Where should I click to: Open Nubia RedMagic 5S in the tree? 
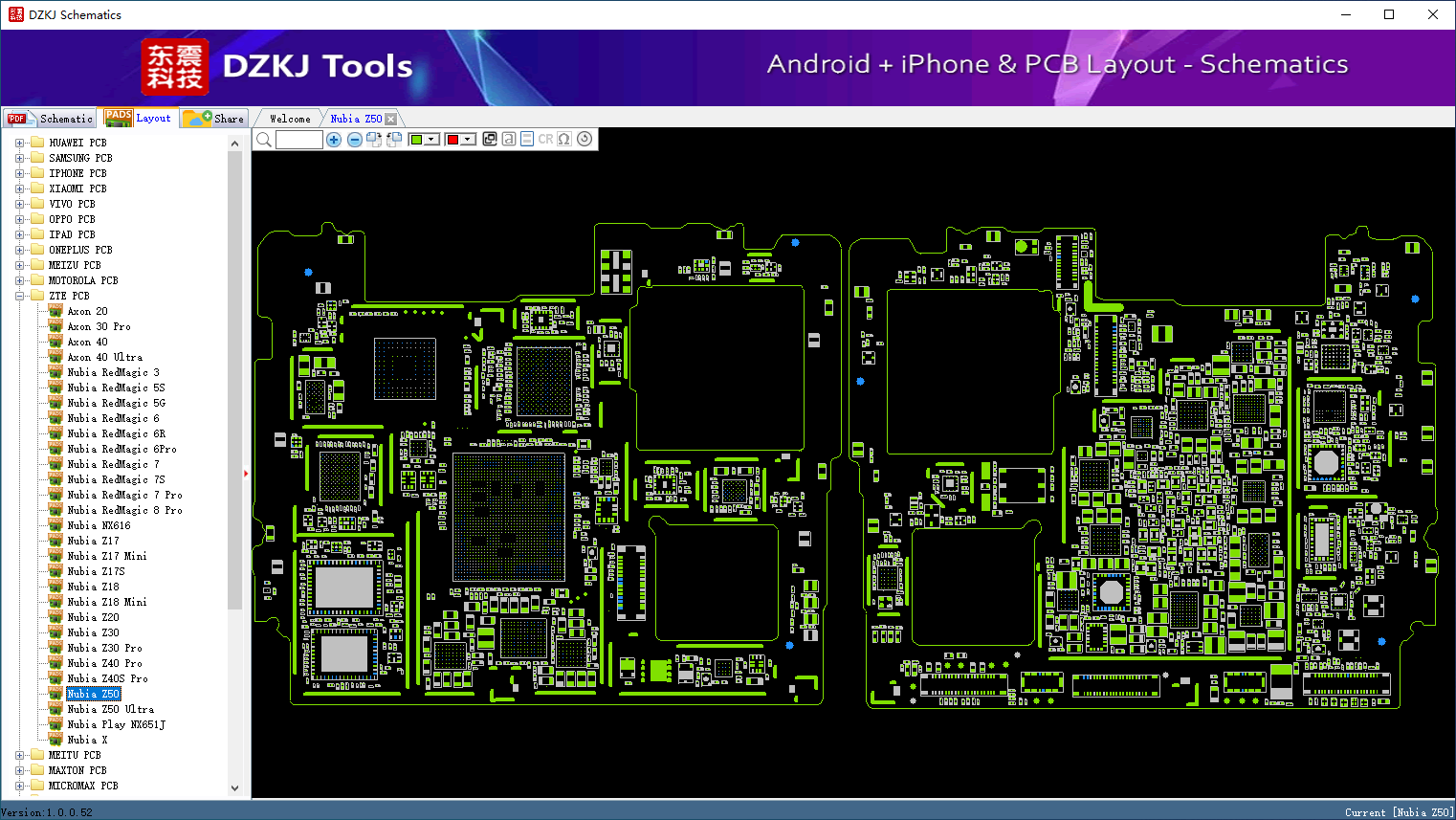(x=116, y=388)
